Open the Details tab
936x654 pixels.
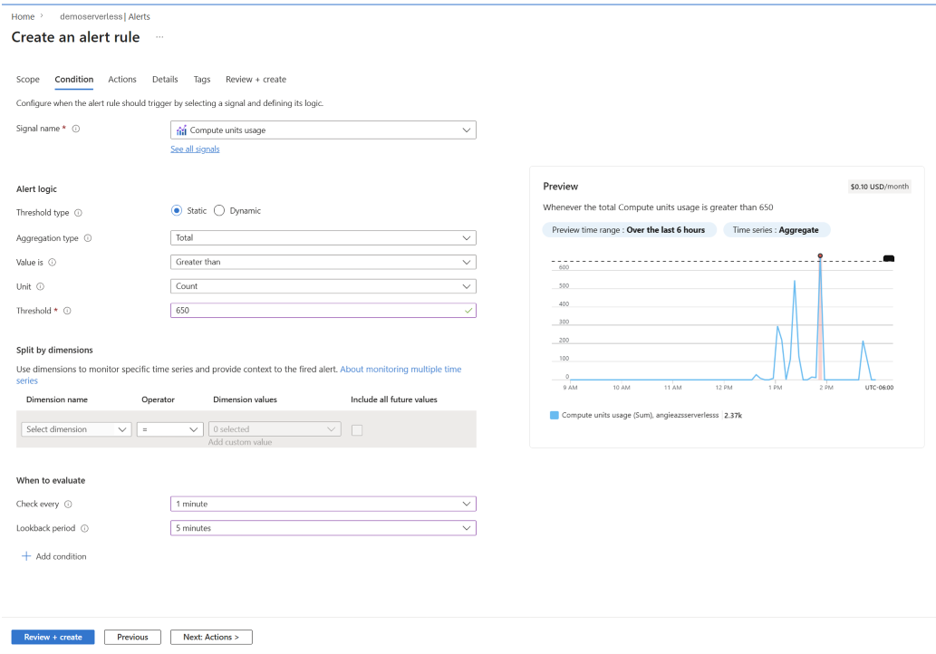pos(165,79)
